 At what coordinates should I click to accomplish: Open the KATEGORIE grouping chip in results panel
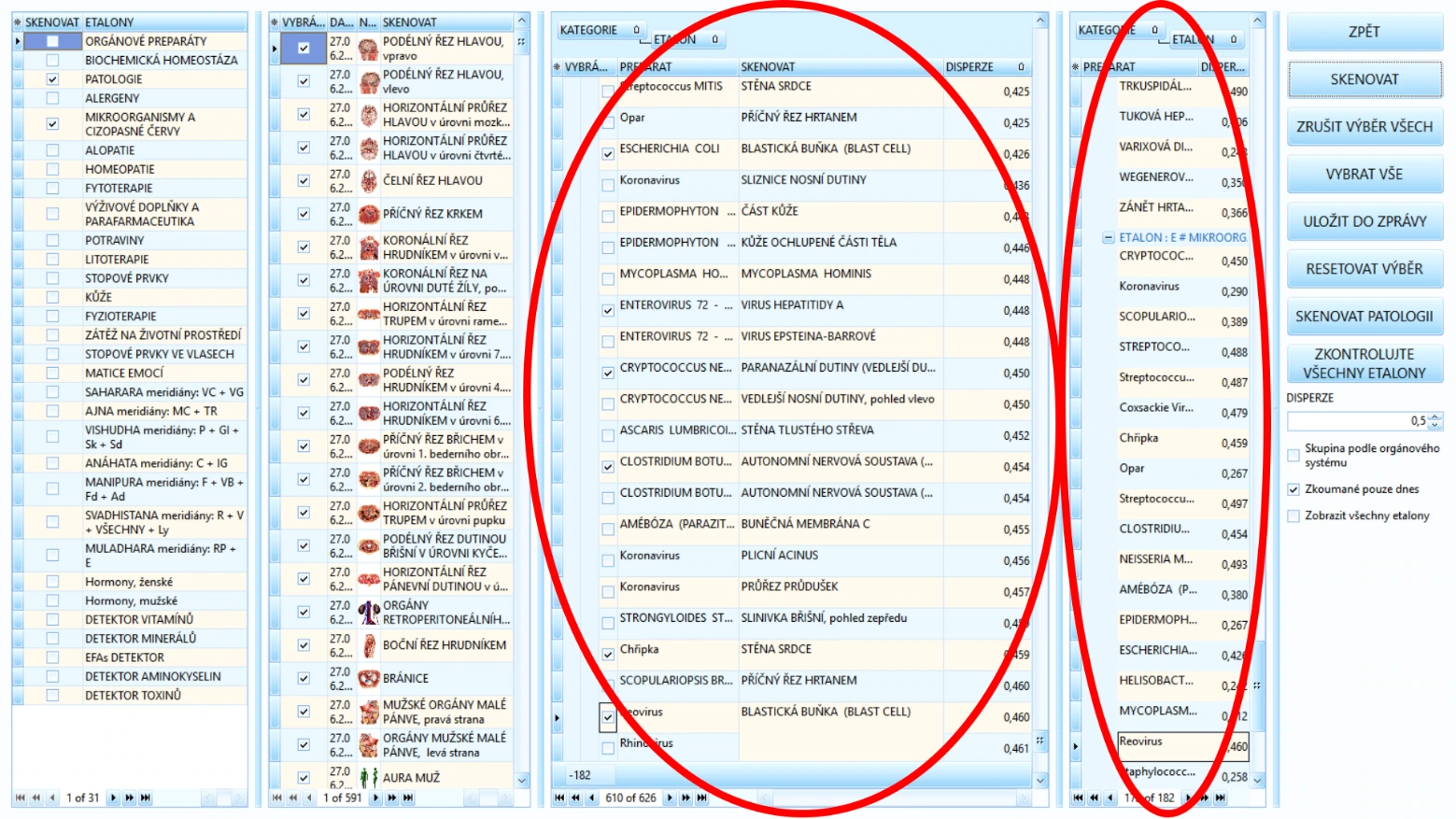click(x=601, y=30)
